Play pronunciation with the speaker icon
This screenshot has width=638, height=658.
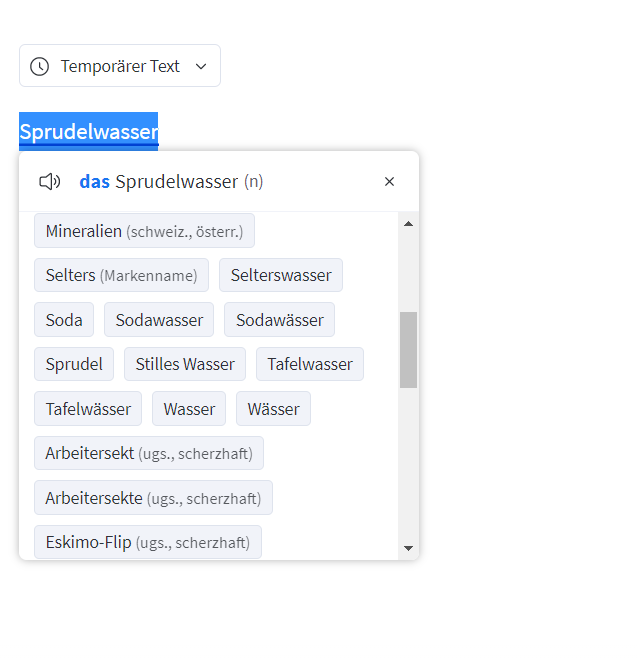click(x=50, y=182)
